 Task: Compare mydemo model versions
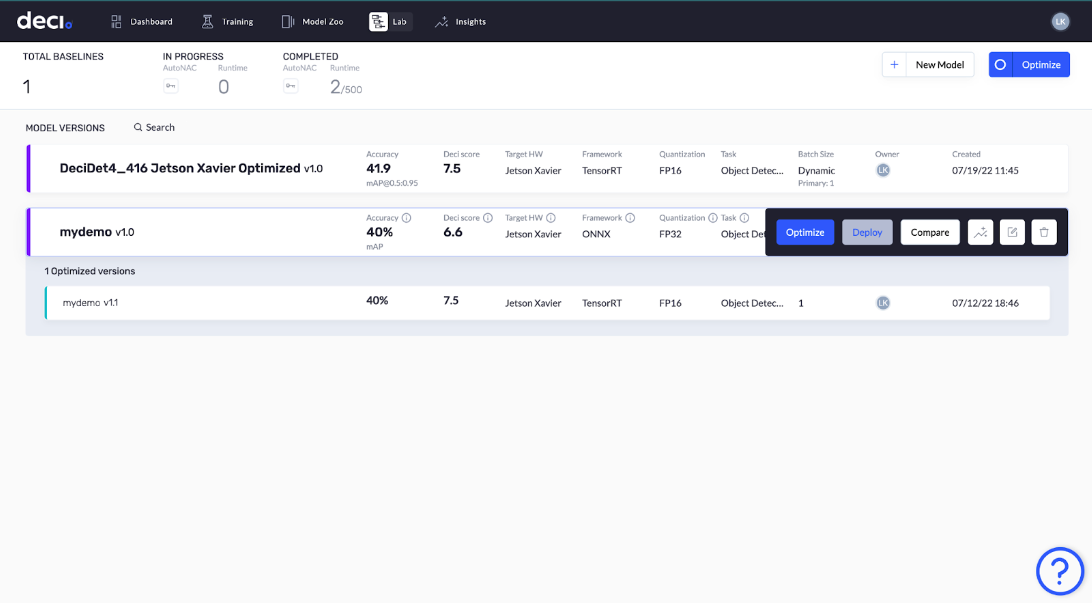(x=929, y=231)
